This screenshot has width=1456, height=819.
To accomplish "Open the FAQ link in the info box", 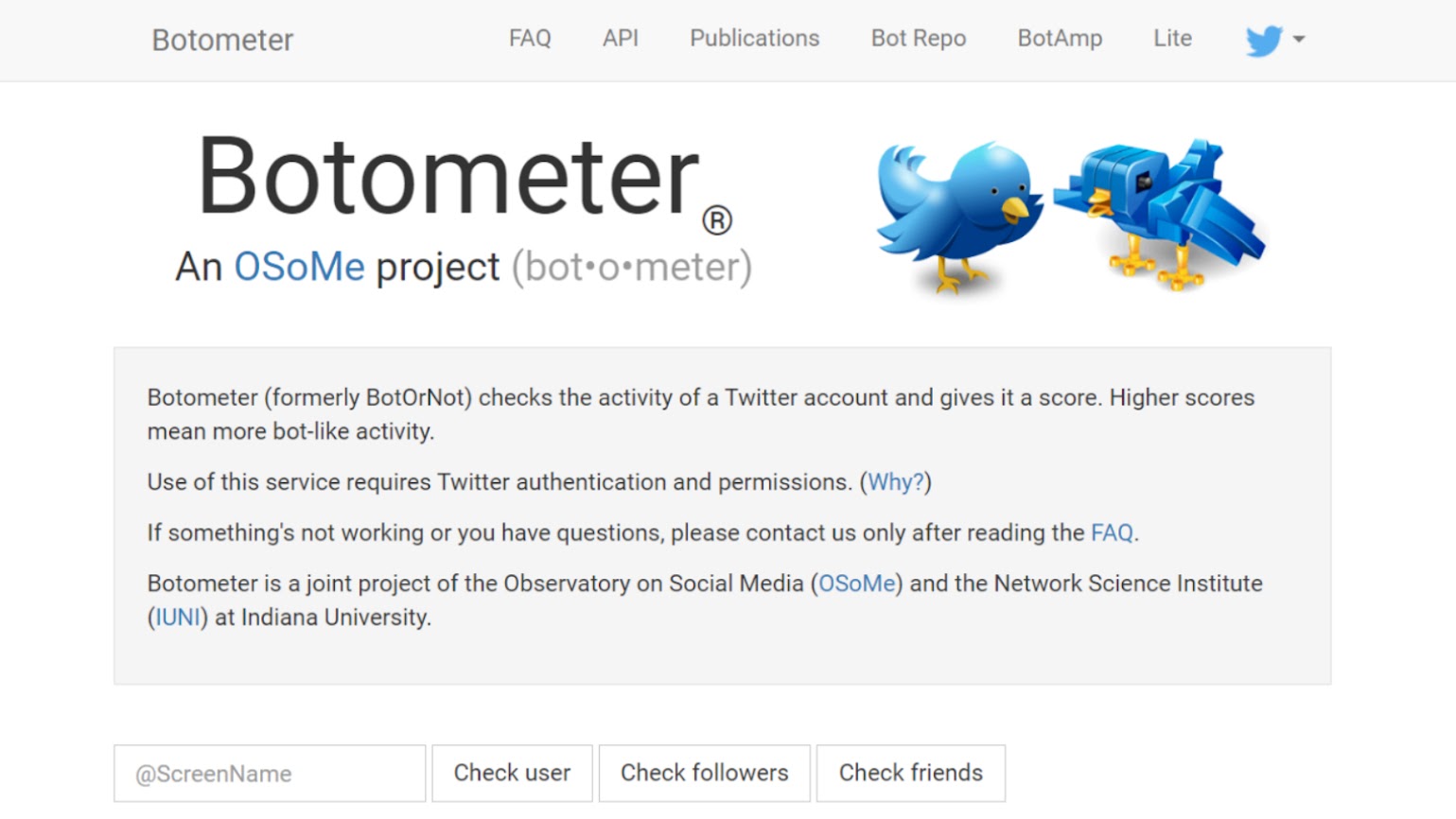I will click(x=1112, y=533).
